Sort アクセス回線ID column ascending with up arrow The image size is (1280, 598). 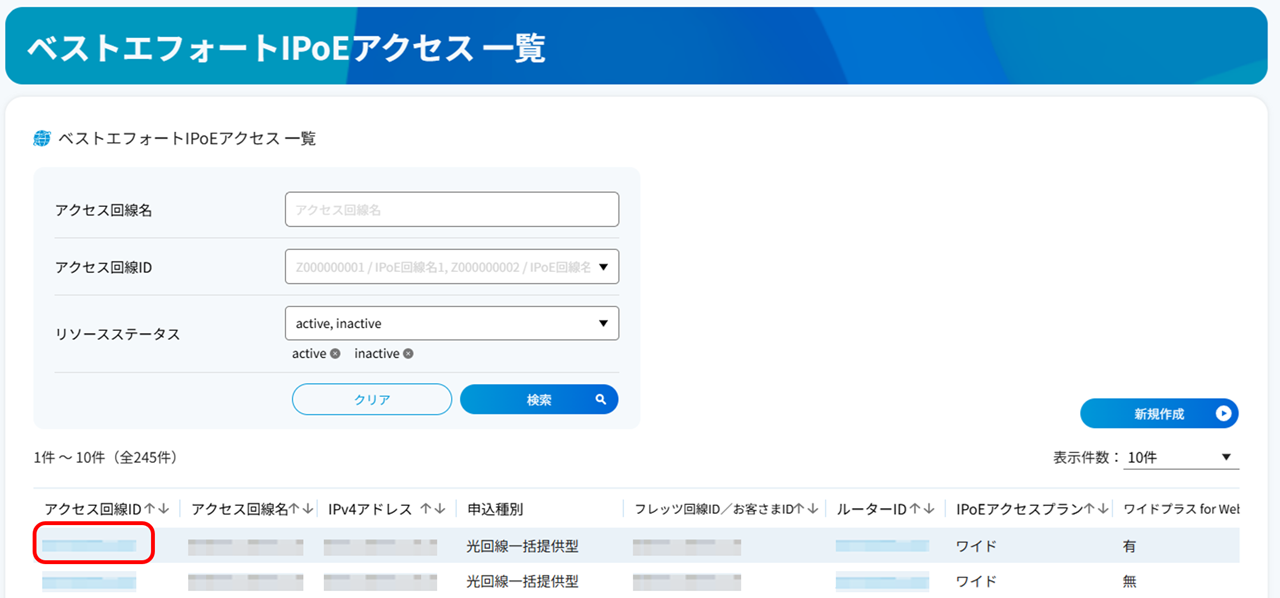149,509
